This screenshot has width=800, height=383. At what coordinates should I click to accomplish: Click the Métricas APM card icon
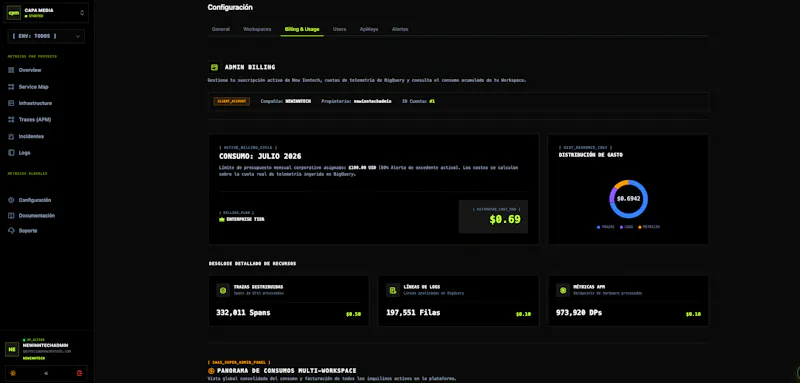(563, 290)
